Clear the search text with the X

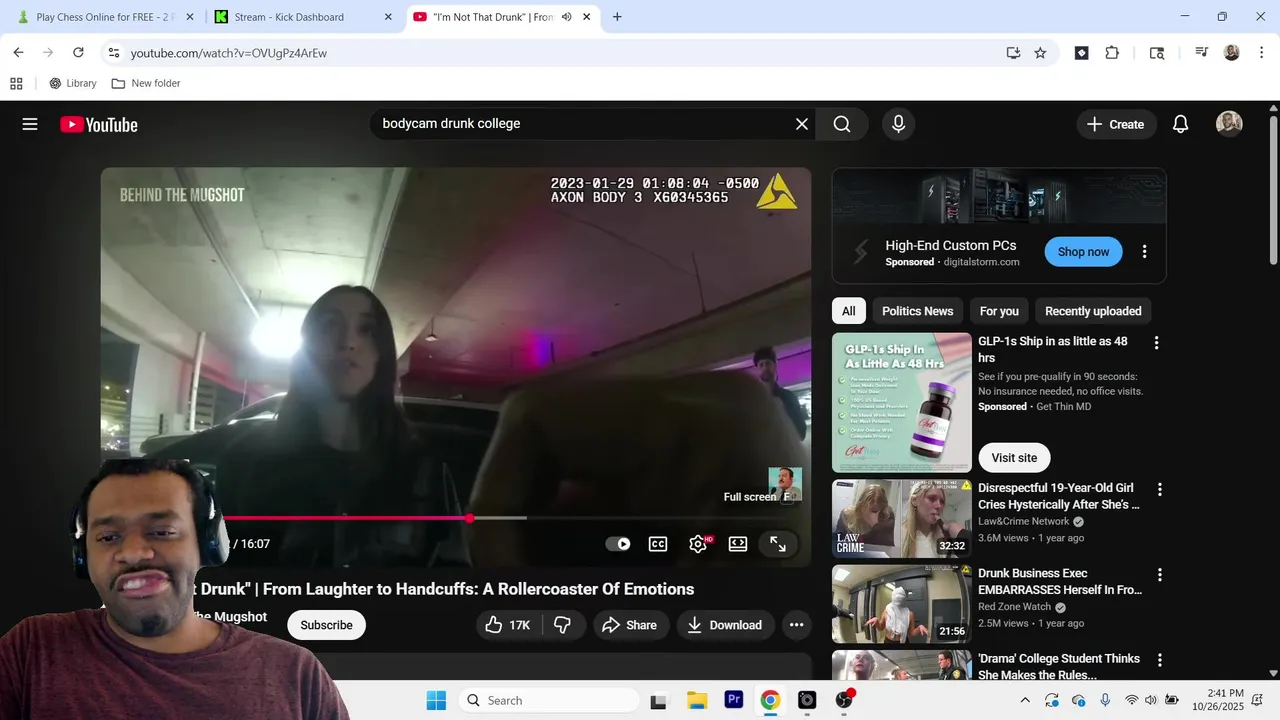(x=802, y=124)
